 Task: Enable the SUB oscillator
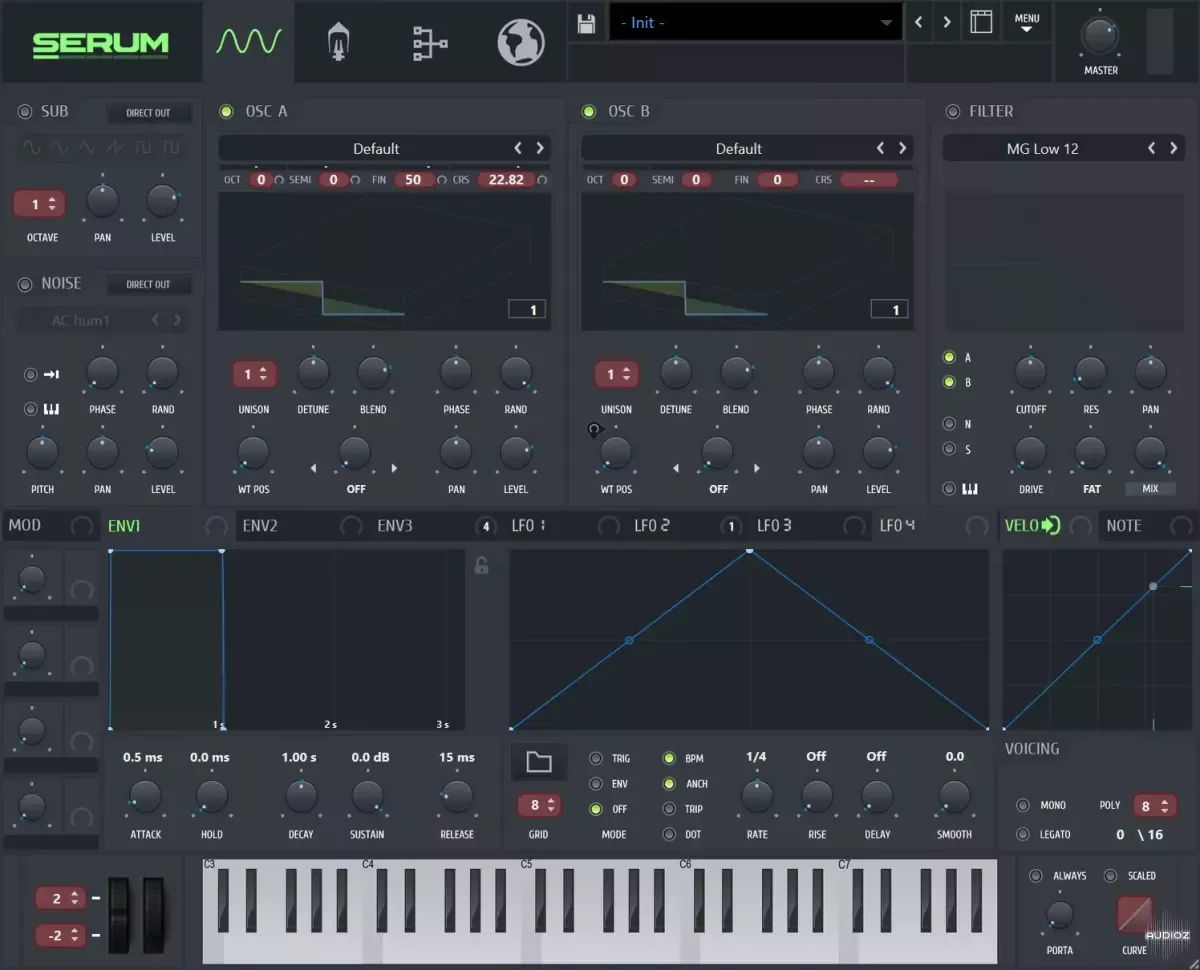click(25, 112)
